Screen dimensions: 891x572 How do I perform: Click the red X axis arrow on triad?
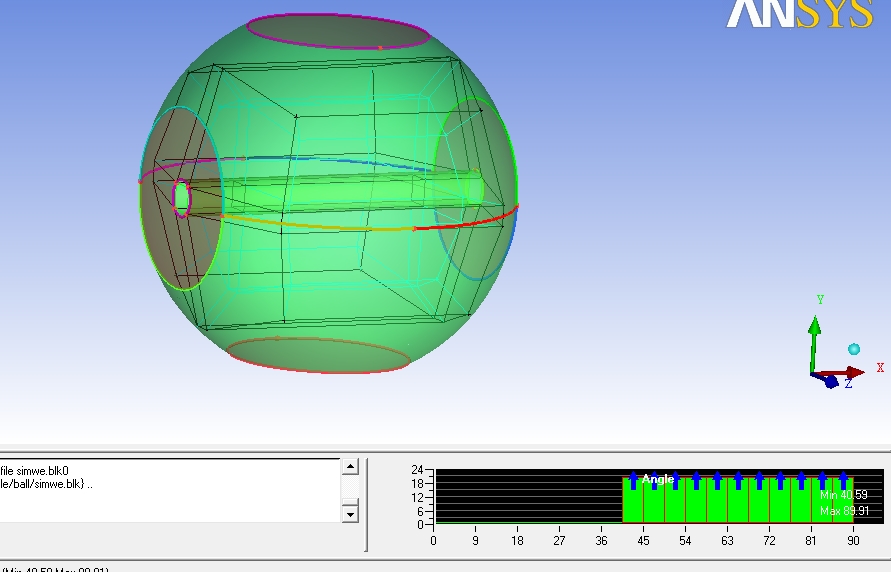852,372
